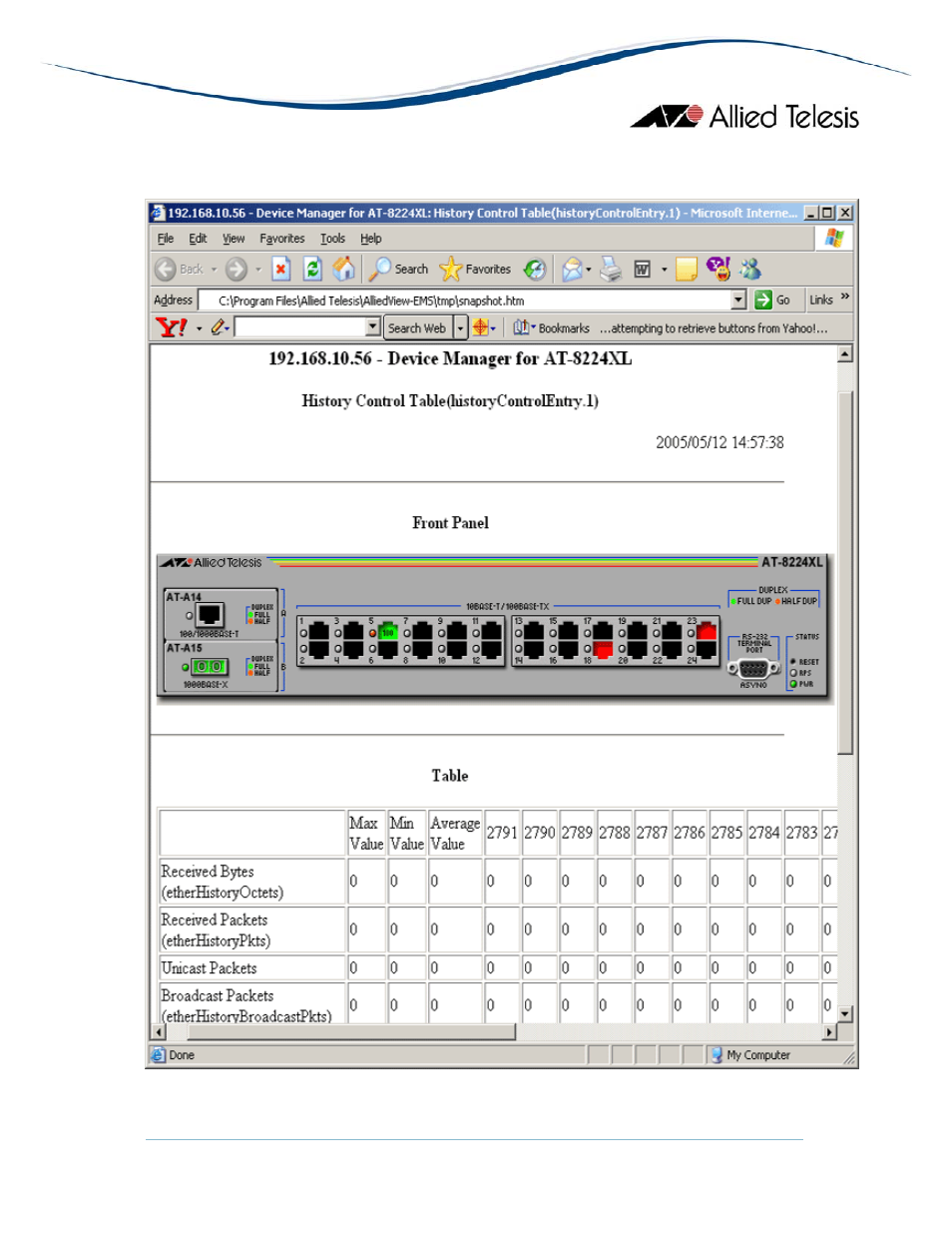This screenshot has width=952, height=1233.
Task: Click the Yahoo toolbar pencil icon
Action: pos(219,327)
